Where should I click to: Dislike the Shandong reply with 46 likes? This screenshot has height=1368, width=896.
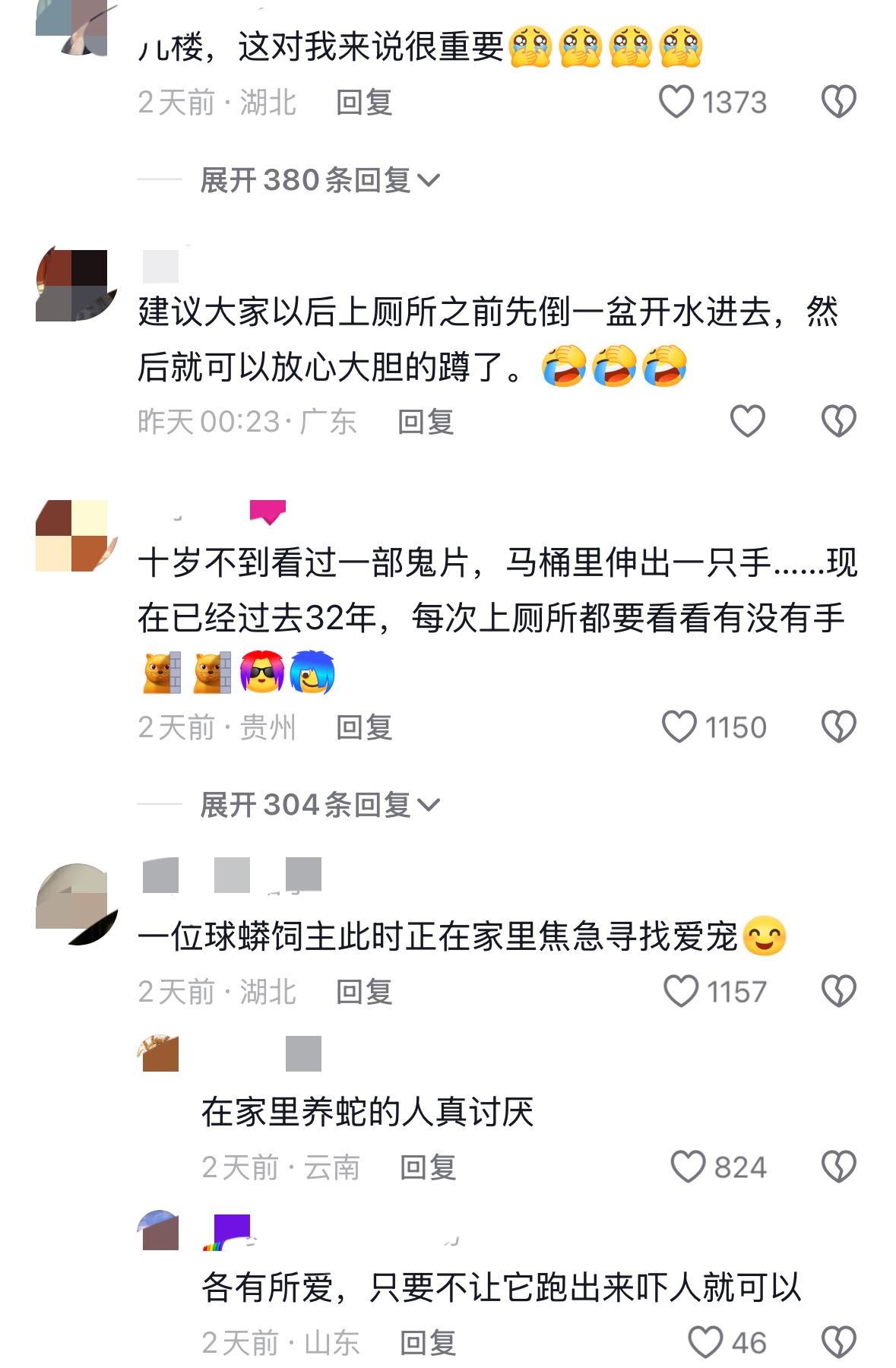point(839,1343)
